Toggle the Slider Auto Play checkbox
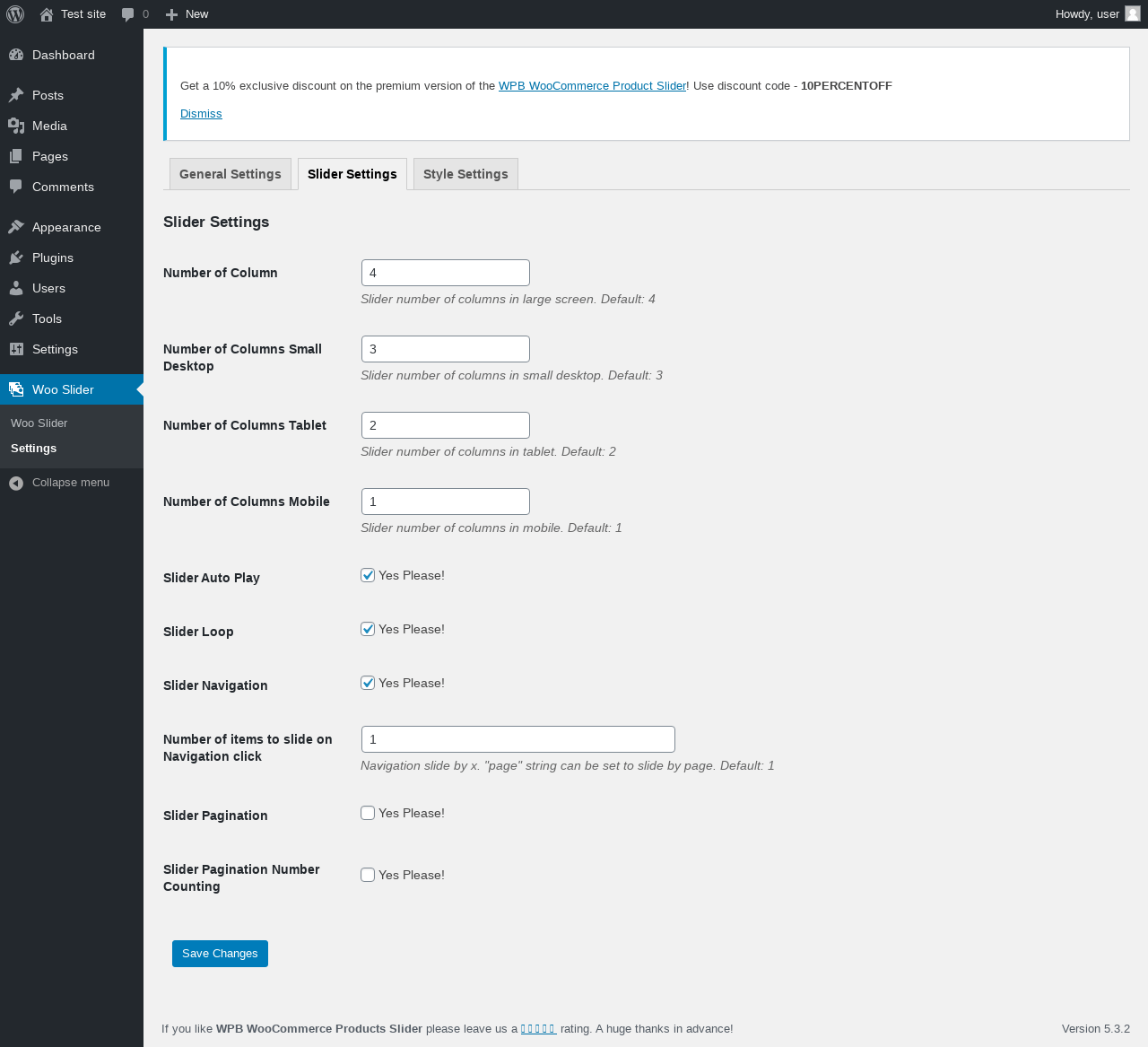Viewport: 1148px width, 1047px height. point(368,575)
